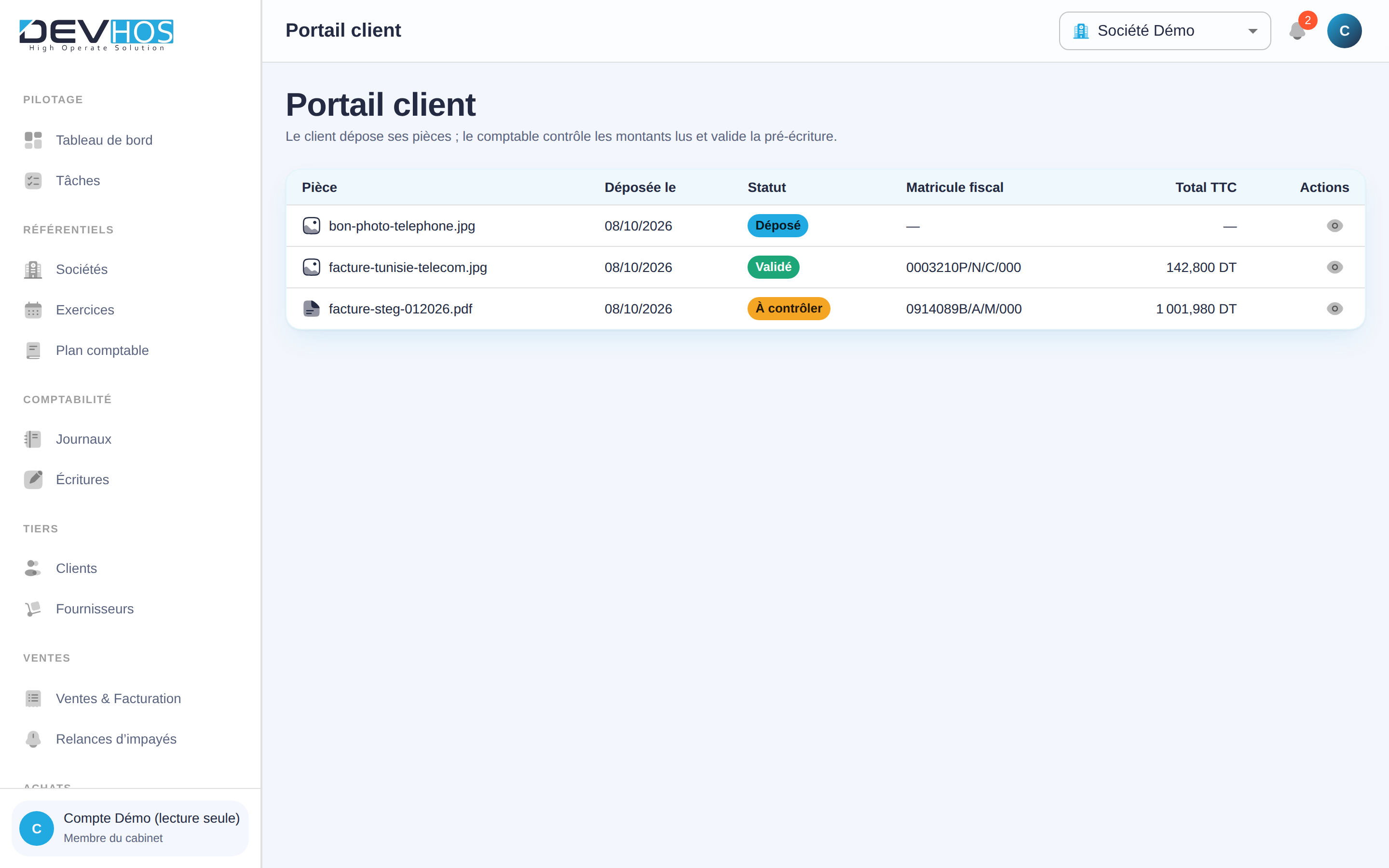Open the Société Démo company dropdown

tap(1165, 31)
